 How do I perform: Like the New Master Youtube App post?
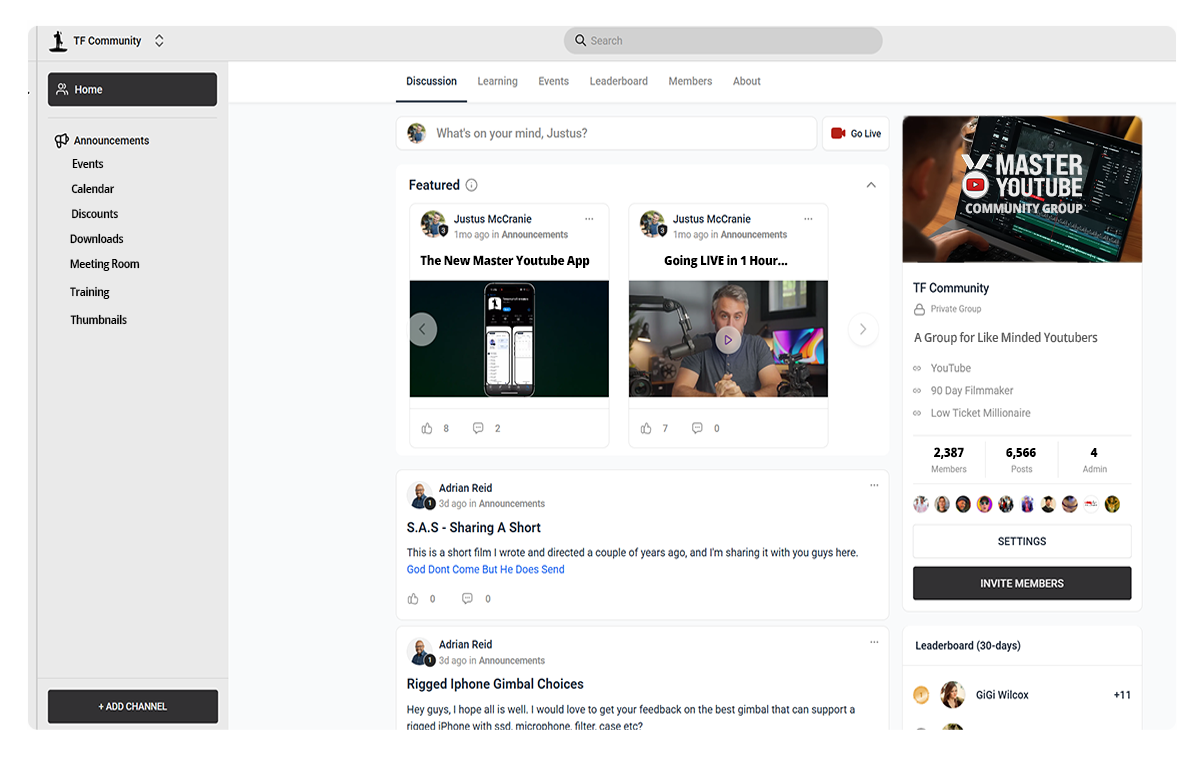(428, 428)
